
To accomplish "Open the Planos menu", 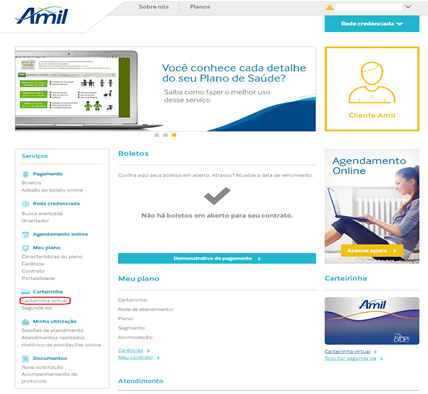I will click(200, 7).
